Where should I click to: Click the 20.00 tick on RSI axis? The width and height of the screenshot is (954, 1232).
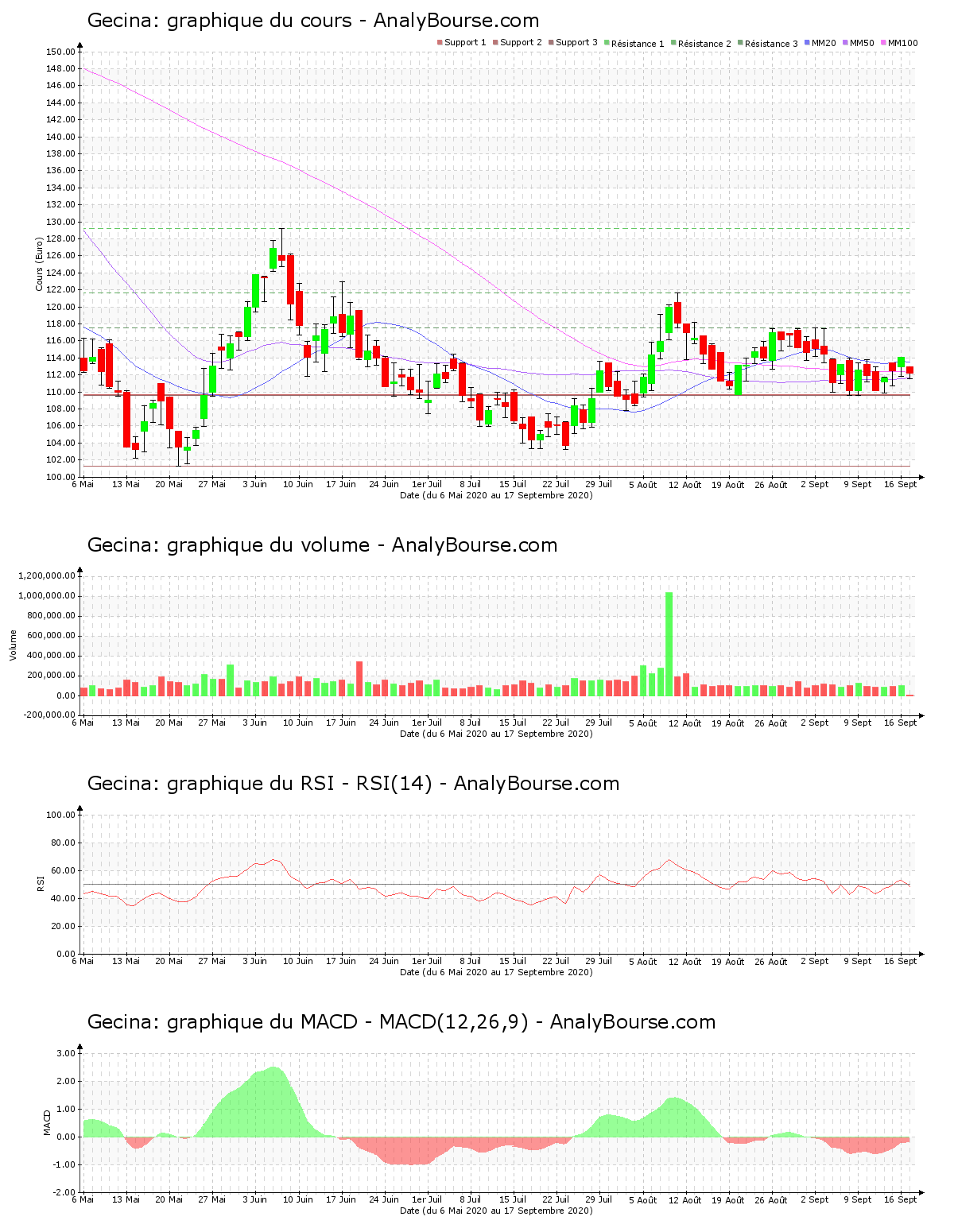(64, 926)
